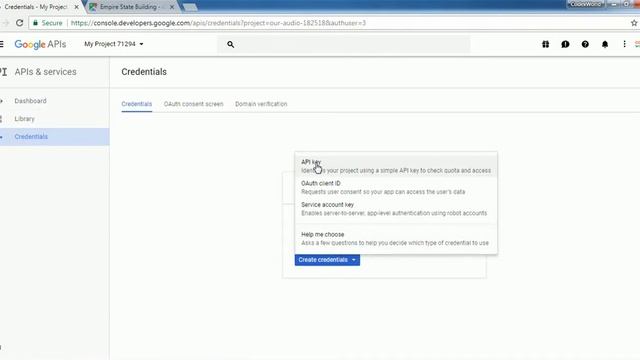Bookmark this page with the star icon
640x360 pixels.
[x=634, y=23]
